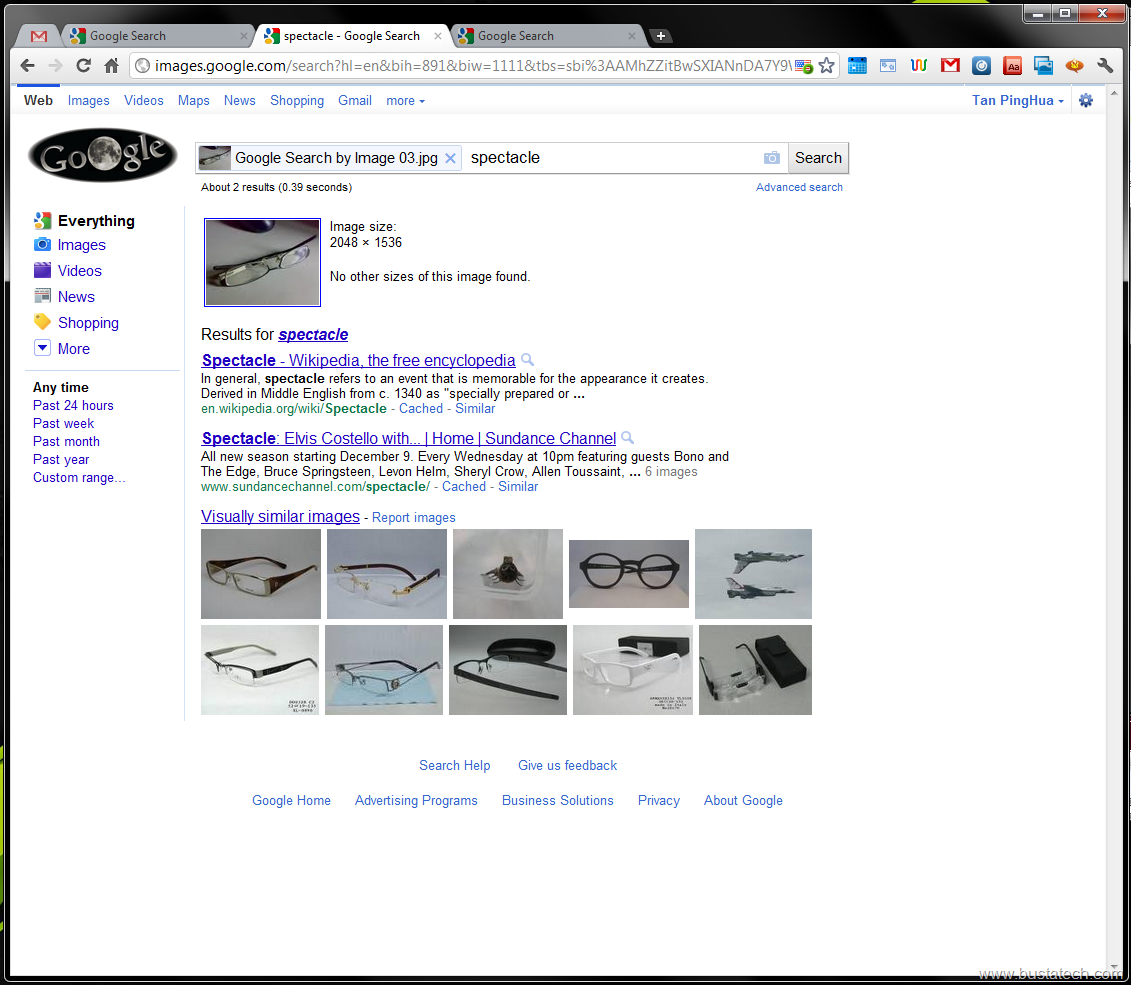1131x985 pixels.
Task: Click the Search button
Action: click(818, 158)
